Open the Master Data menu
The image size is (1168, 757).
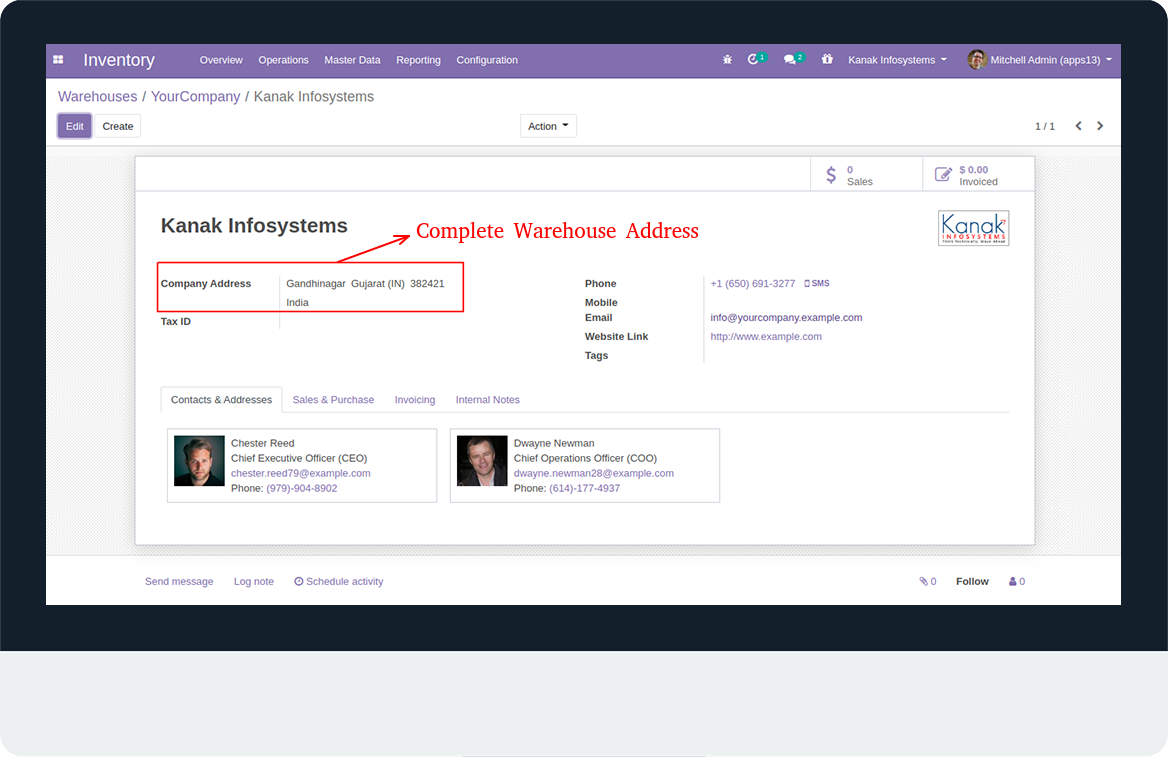tap(352, 60)
